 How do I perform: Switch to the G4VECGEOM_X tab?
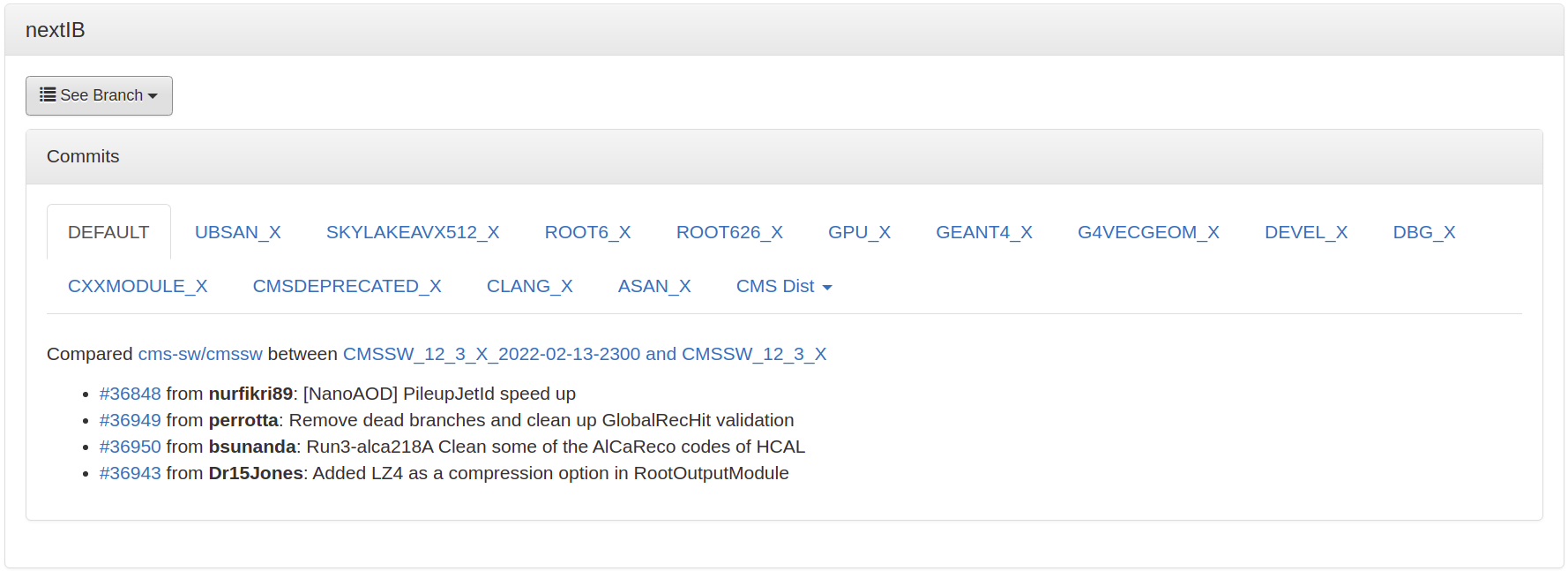1147,232
